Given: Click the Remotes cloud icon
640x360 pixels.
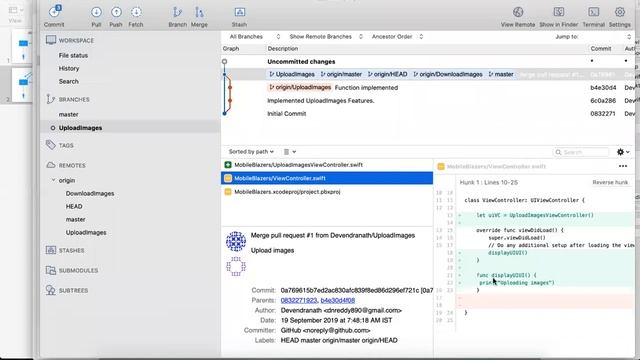Looking at the screenshot, I should 51,165.
